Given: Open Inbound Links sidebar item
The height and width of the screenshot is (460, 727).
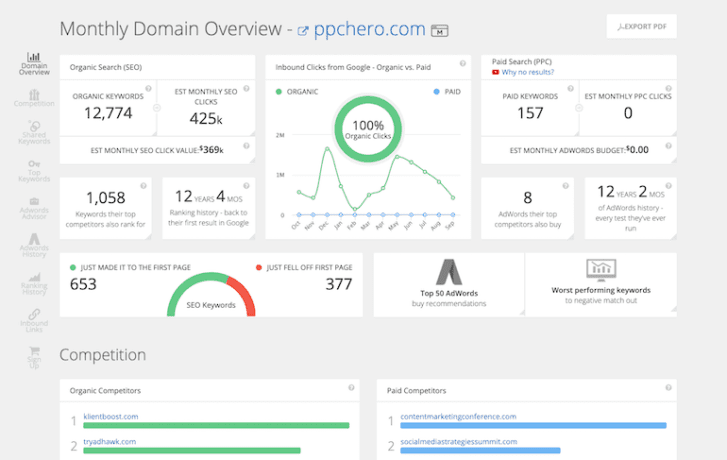Looking at the screenshot, I should pyautogui.click(x=34, y=320).
